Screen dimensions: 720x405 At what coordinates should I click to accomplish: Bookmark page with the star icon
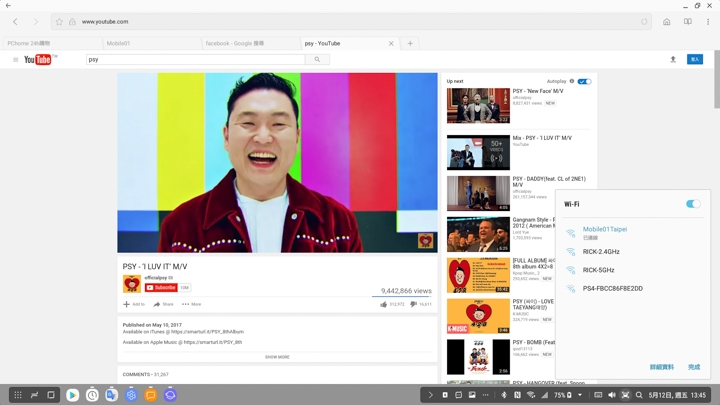point(59,22)
